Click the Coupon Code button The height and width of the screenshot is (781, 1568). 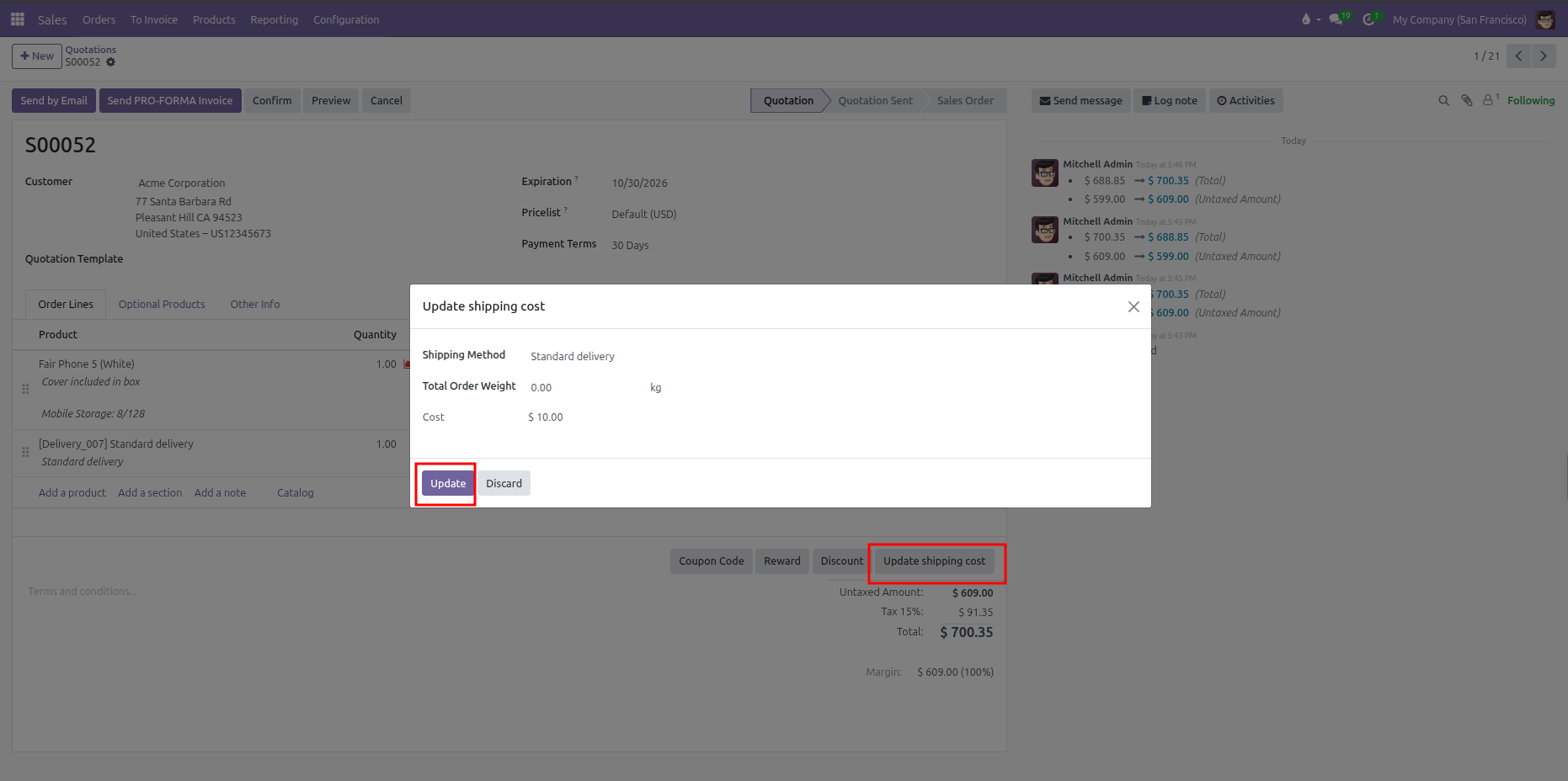712,561
